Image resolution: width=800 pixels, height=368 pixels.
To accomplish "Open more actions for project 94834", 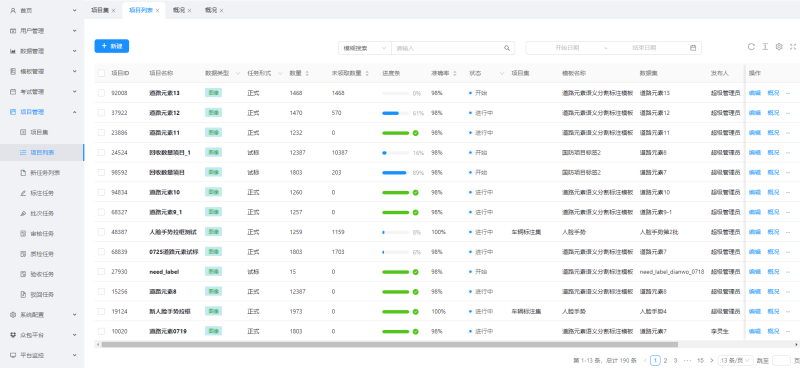I will (x=788, y=192).
